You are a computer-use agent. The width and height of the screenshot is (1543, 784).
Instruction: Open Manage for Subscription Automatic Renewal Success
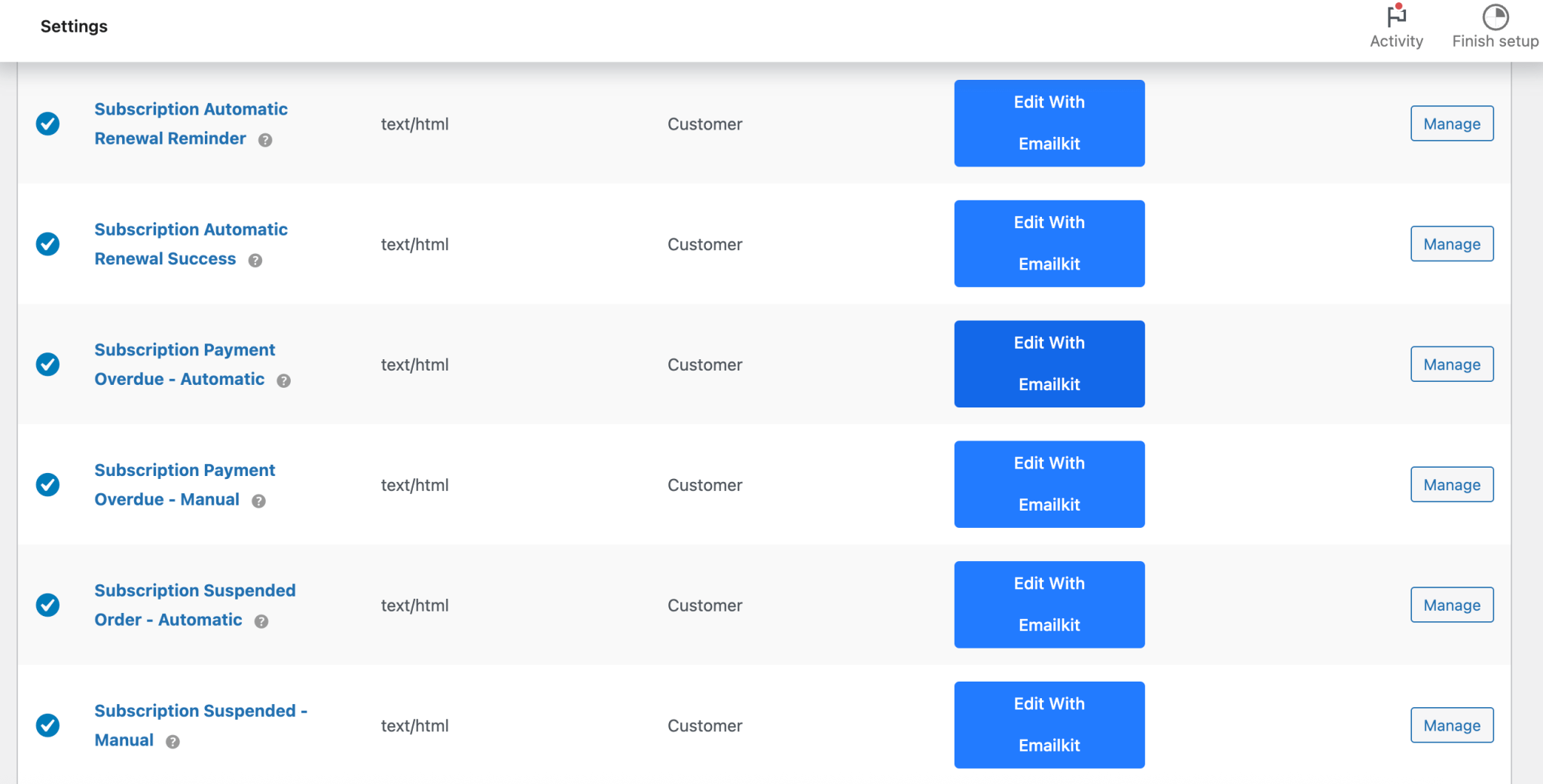tap(1451, 243)
